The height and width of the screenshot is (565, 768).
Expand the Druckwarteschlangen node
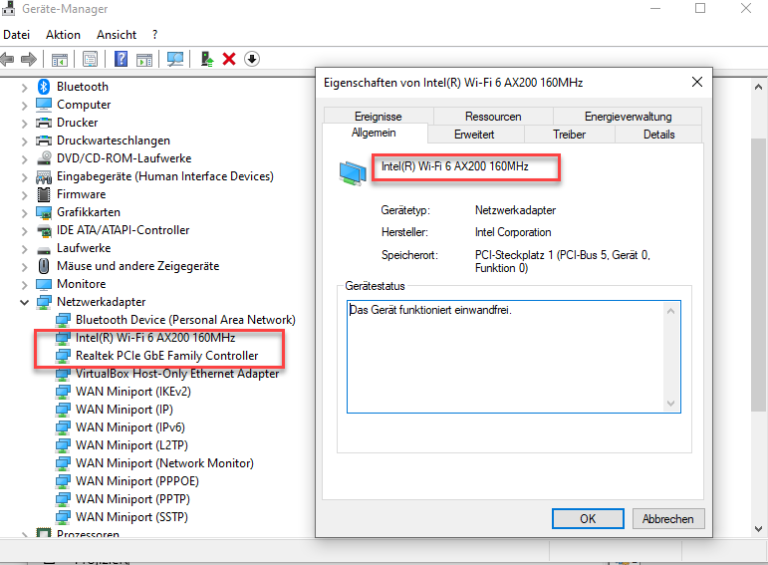[24, 141]
